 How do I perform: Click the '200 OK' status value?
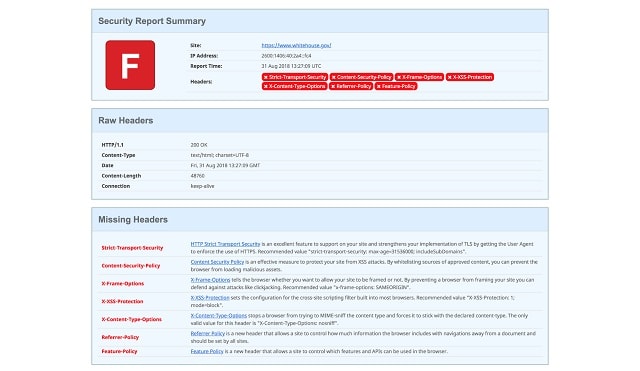199,145
